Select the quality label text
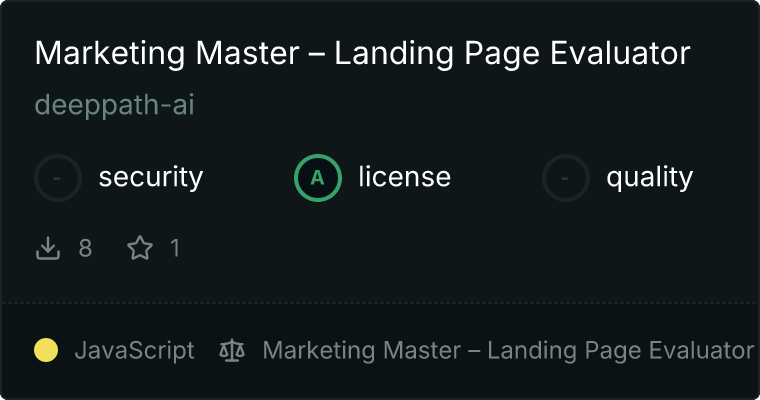The image size is (760, 400). (649, 178)
